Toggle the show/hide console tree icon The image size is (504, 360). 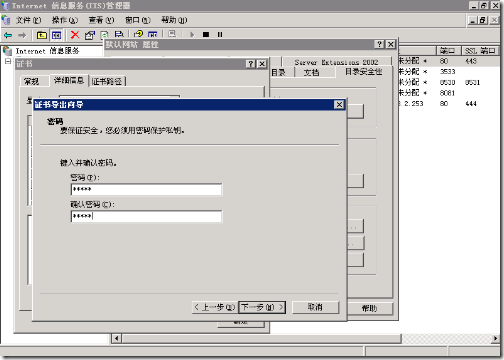pos(56,35)
